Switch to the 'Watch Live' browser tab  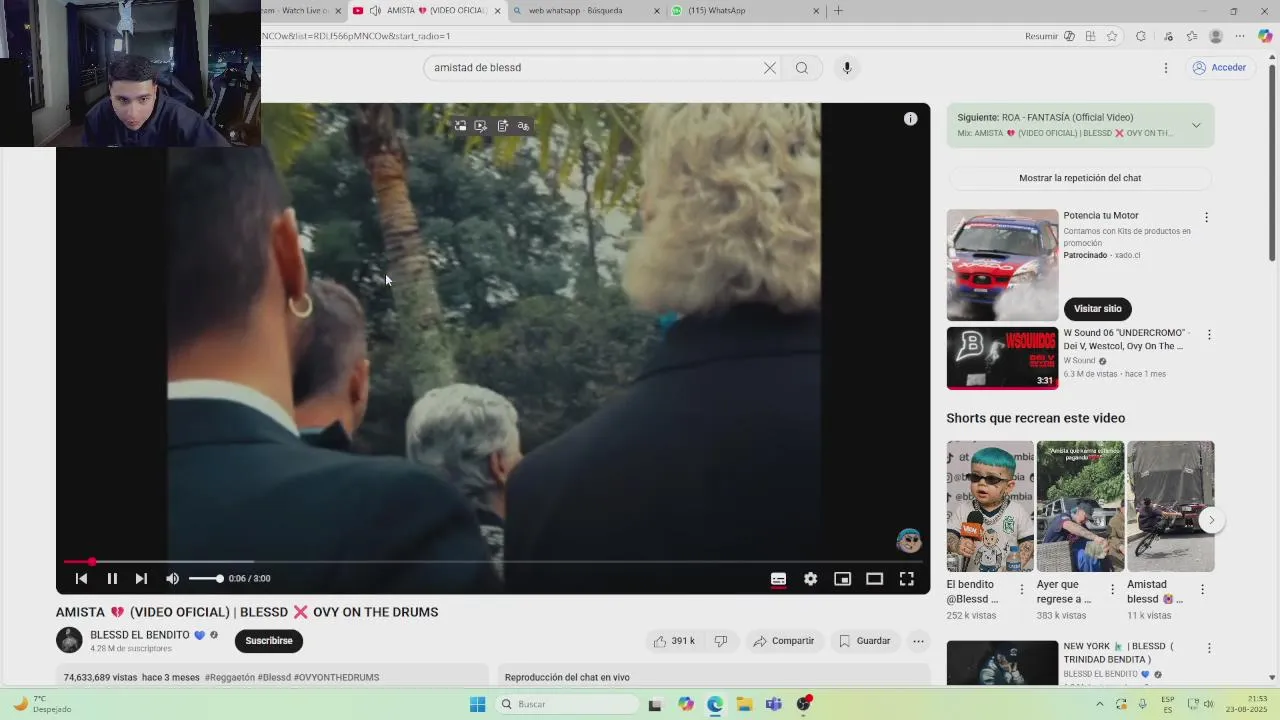[x=296, y=11]
